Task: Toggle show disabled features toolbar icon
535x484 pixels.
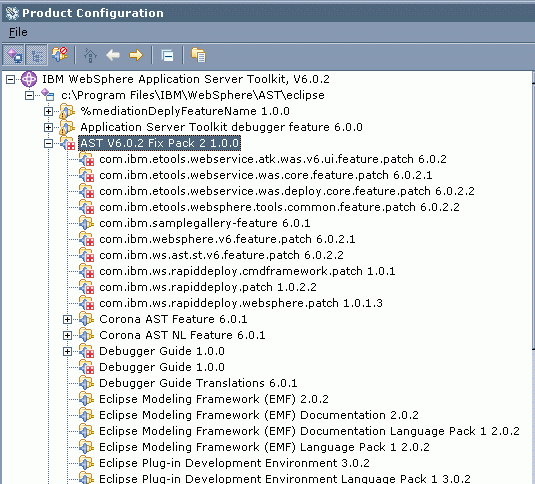Action: pos(59,55)
